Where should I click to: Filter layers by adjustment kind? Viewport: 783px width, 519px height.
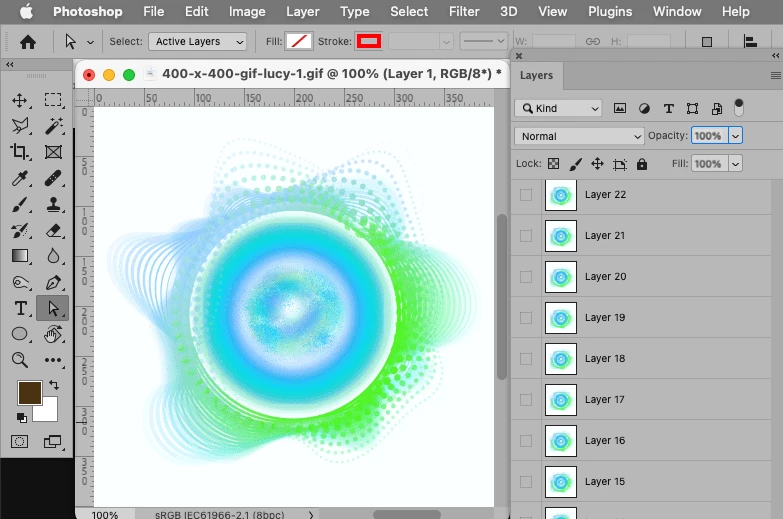tap(644, 108)
